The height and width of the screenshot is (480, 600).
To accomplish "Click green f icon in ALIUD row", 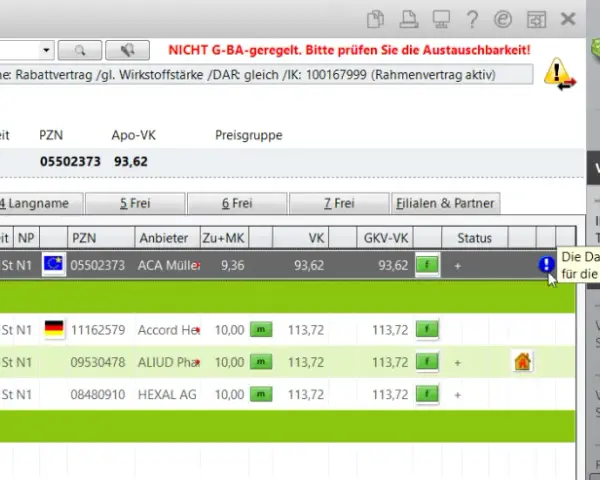I will (427, 362).
